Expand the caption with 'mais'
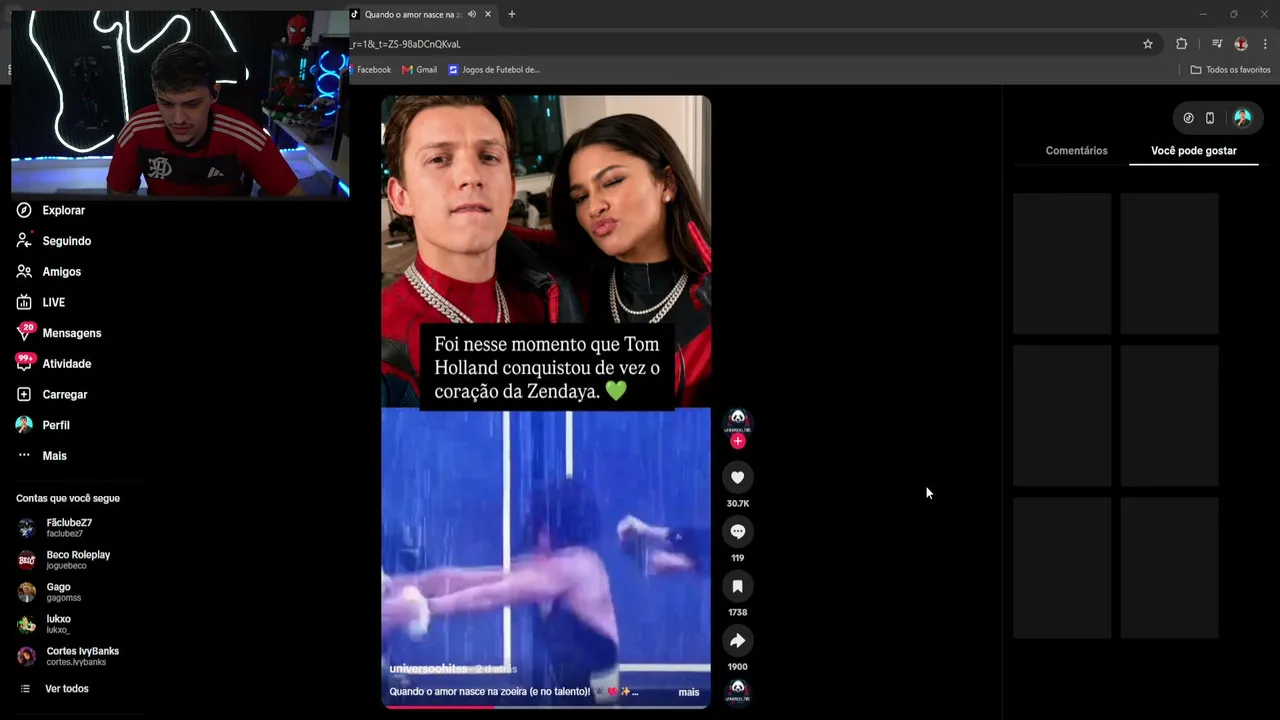The height and width of the screenshot is (720, 1280). click(x=689, y=692)
